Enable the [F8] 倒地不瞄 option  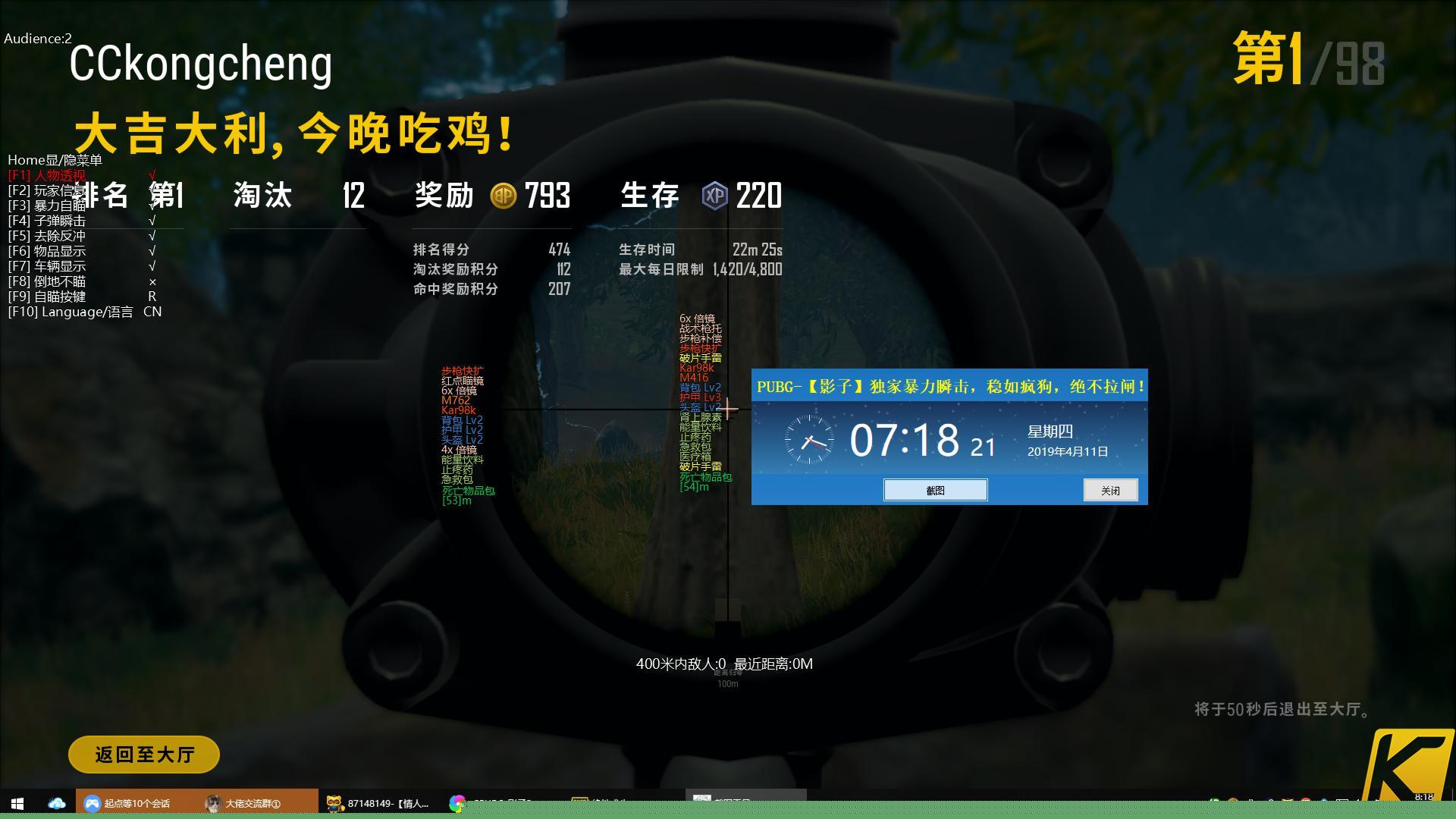tap(82, 281)
